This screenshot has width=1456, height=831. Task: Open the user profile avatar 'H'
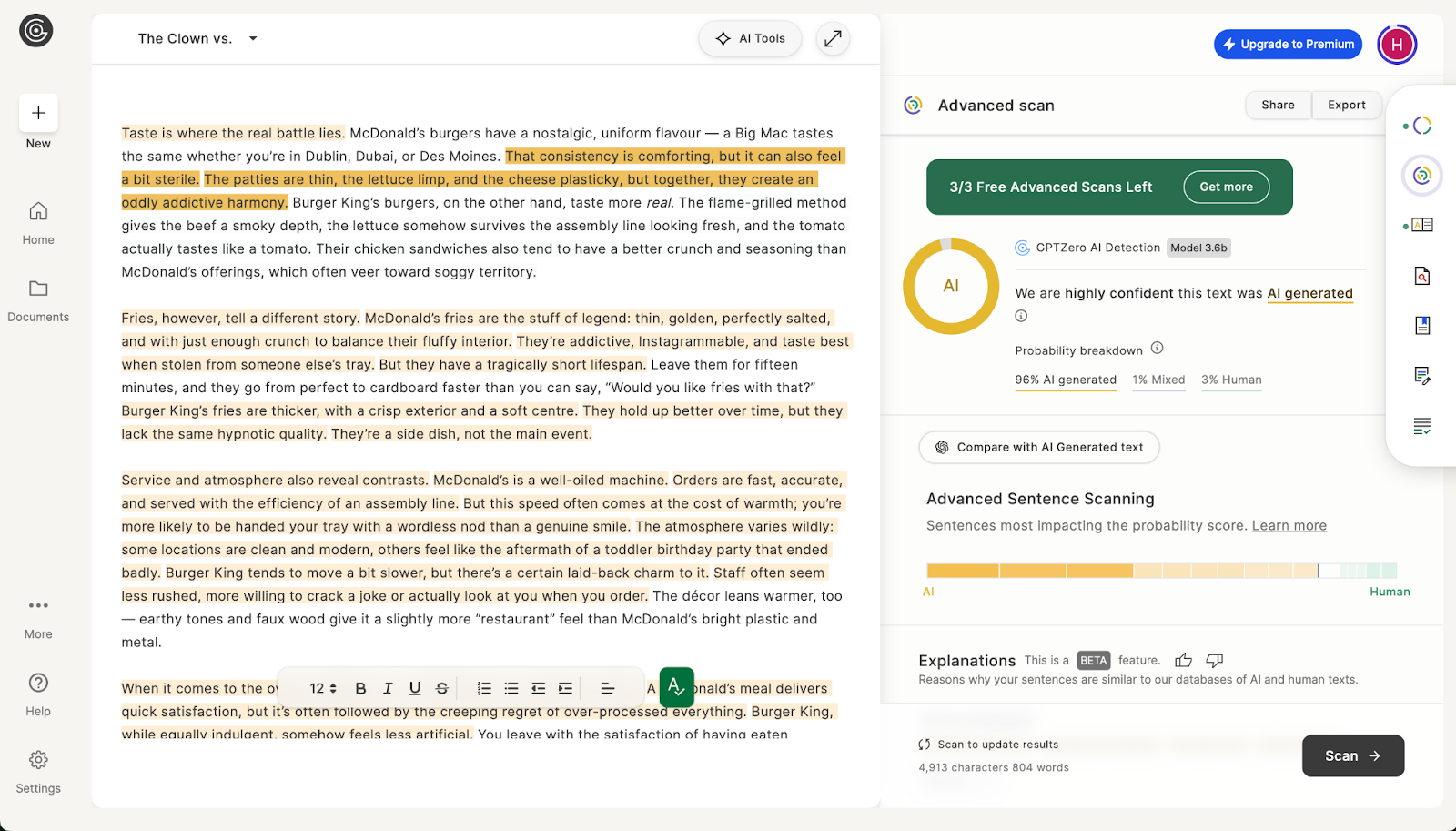pyautogui.click(x=1396, y=44)
